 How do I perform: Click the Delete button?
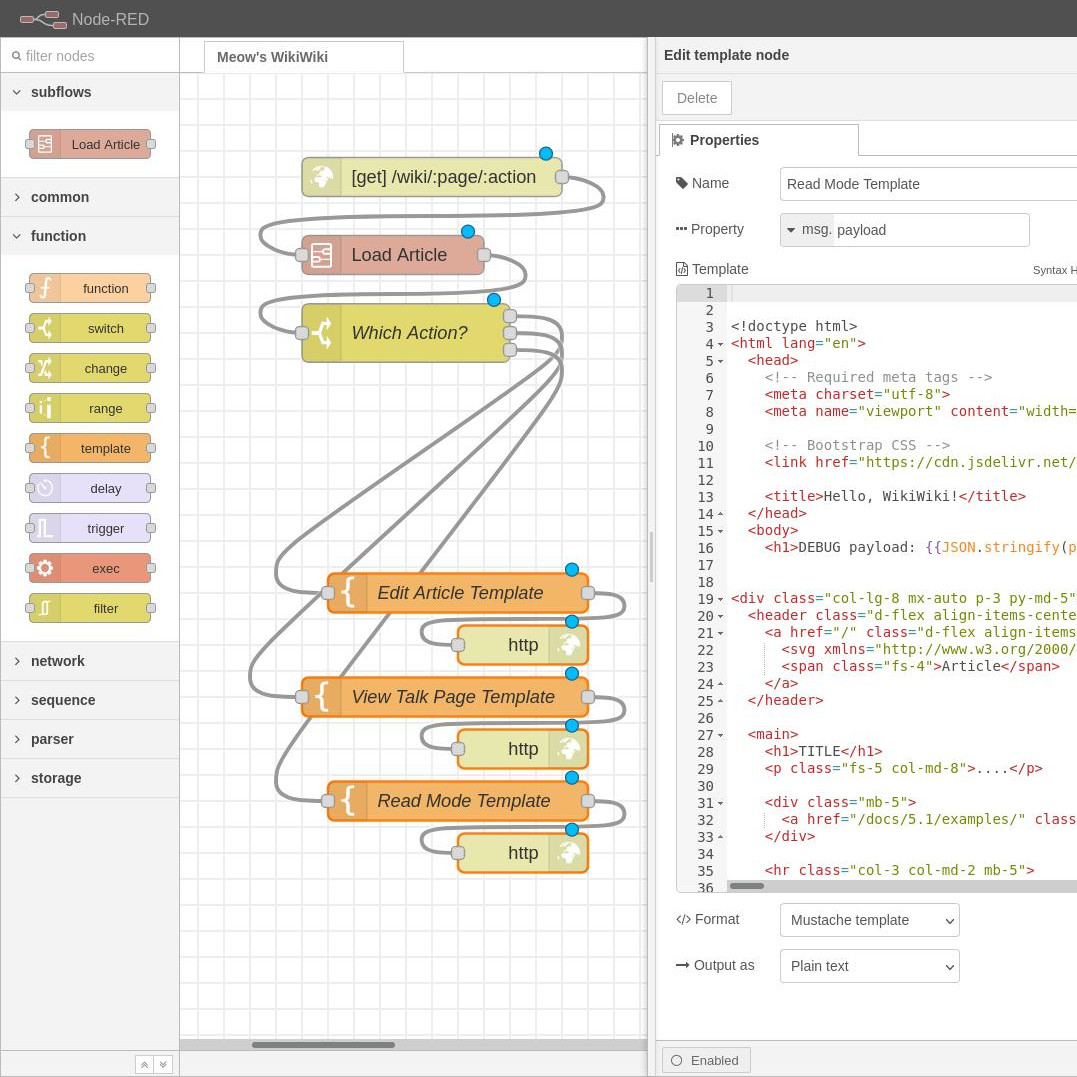696,98
